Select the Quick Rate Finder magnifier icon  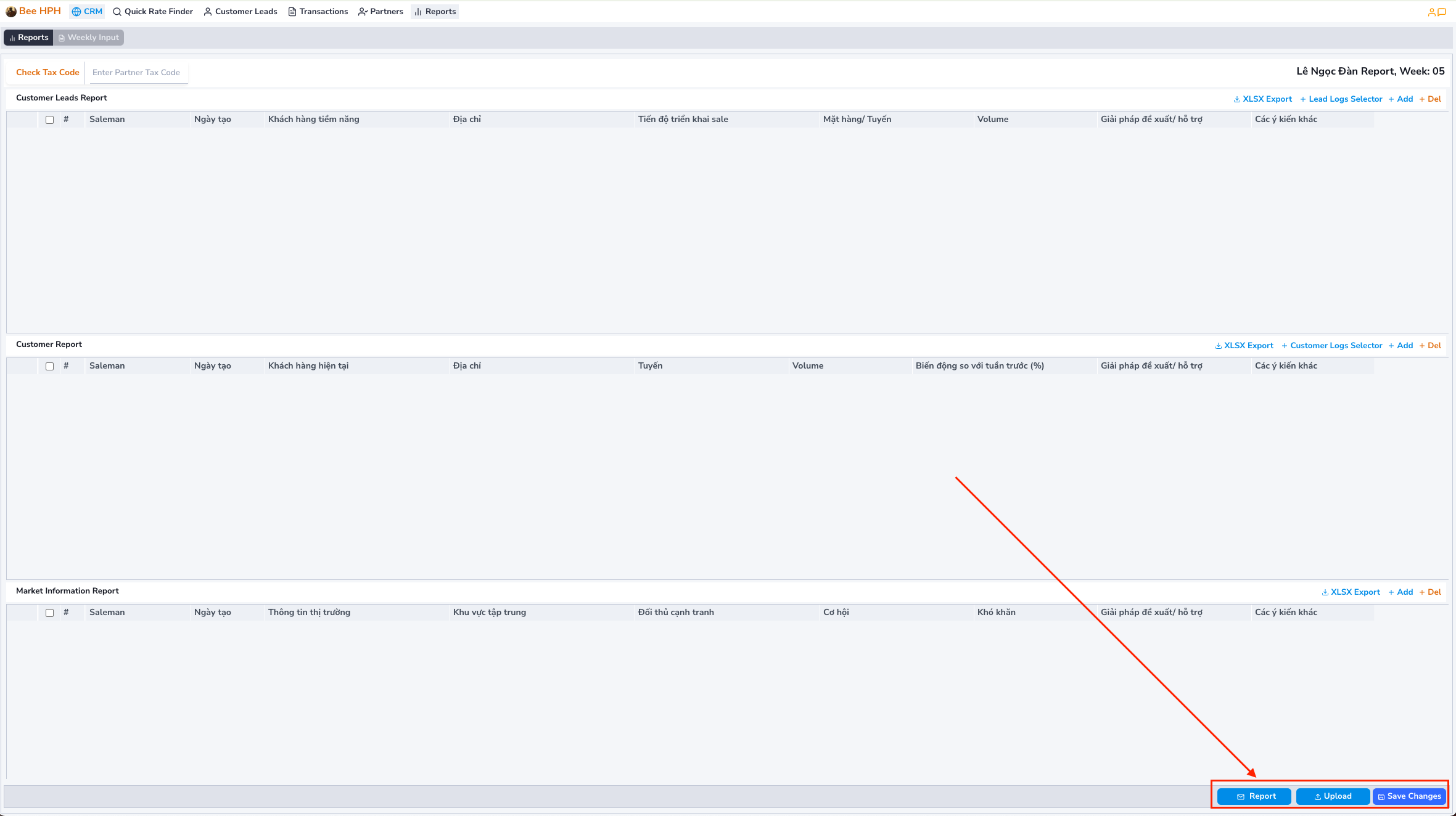pos(117,11)
